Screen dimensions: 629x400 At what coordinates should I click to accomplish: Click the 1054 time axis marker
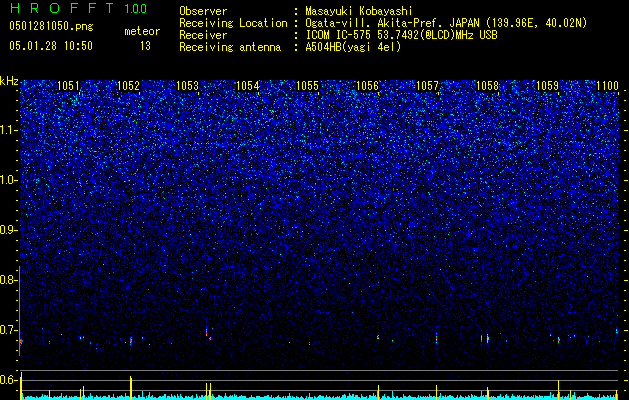[248, 86]
